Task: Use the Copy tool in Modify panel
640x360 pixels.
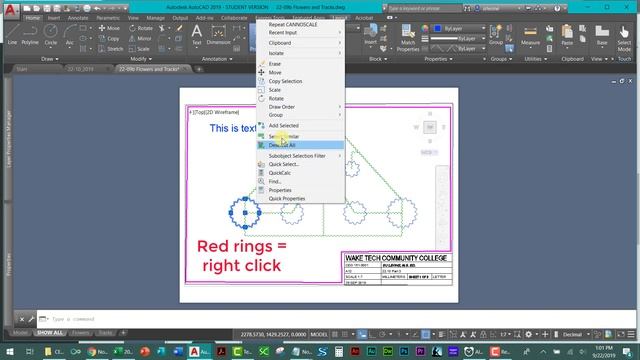Action: pos(109,38)
